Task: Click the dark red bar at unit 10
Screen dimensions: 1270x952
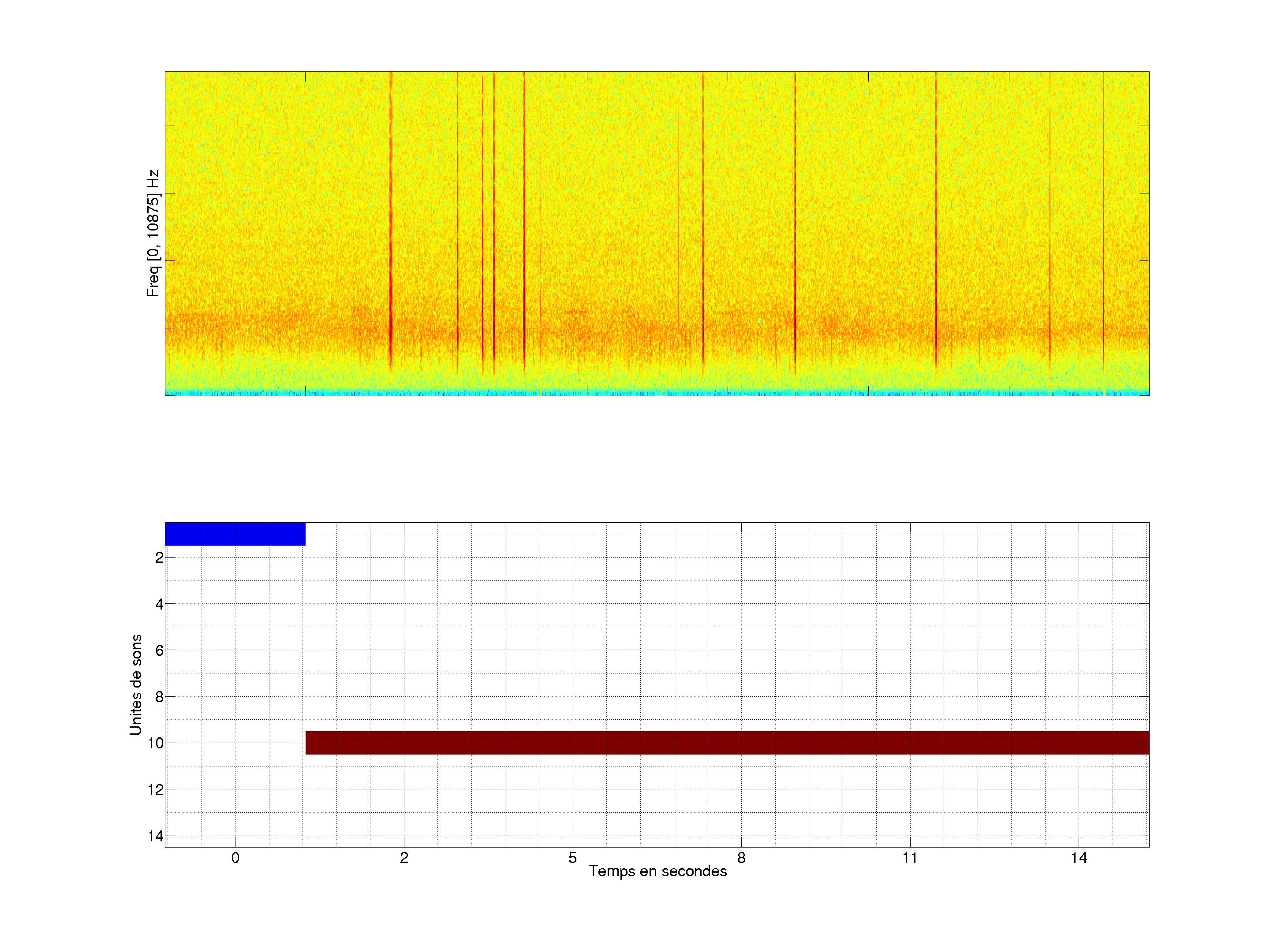Action: (727, 743)
